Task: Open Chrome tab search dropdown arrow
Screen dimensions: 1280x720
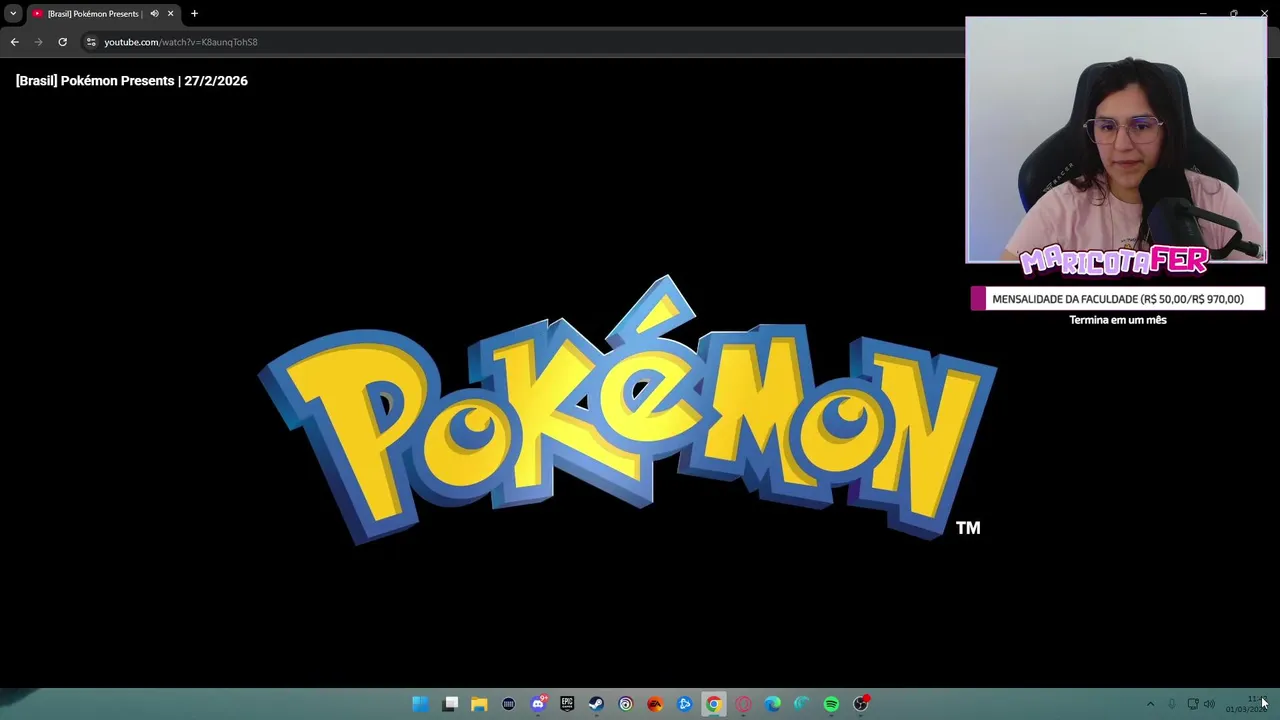Action: (x=13, y=14)
